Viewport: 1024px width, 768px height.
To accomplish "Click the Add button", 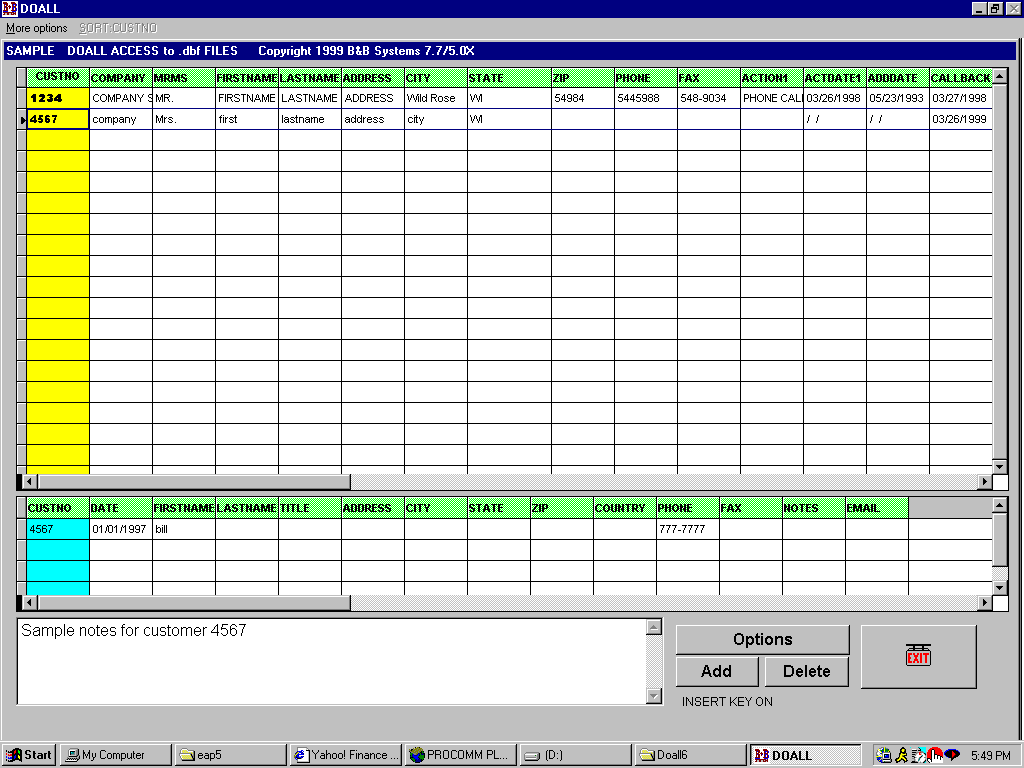I will point(716,671).
